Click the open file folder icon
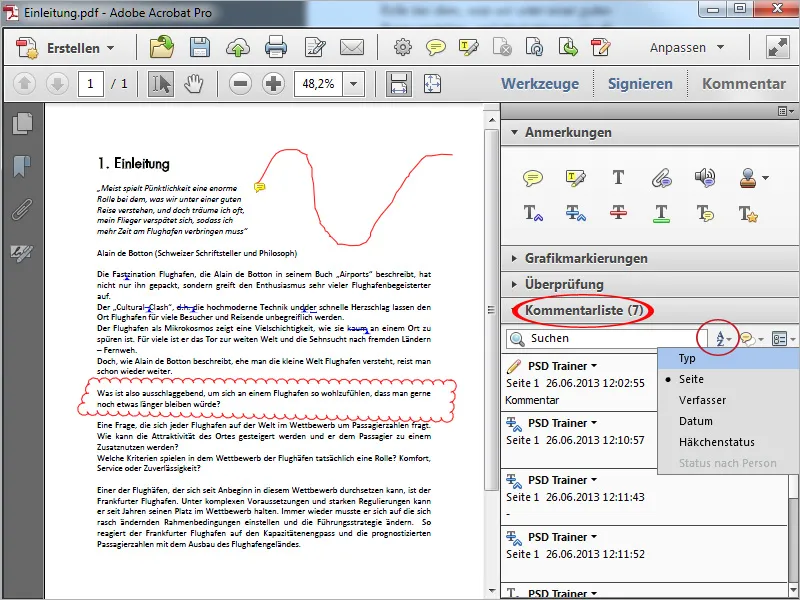 [162, 47]
